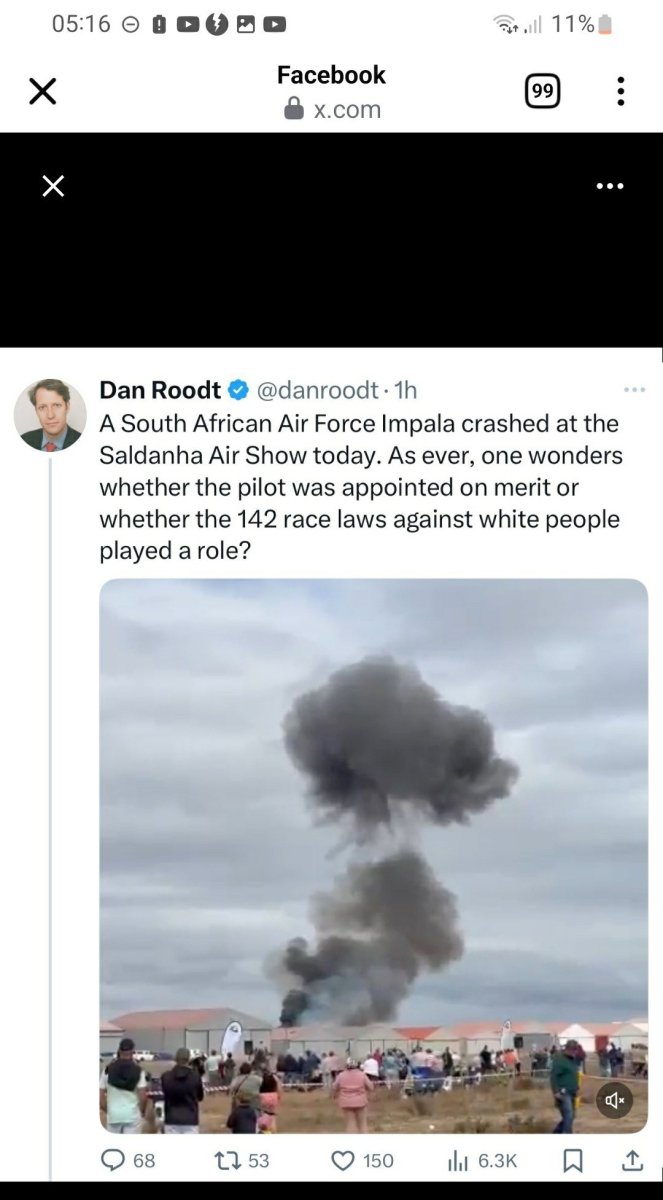The image size is (663, 1200).
Task: Tap the 1h post timestamp
Action: tap(406, 390)
